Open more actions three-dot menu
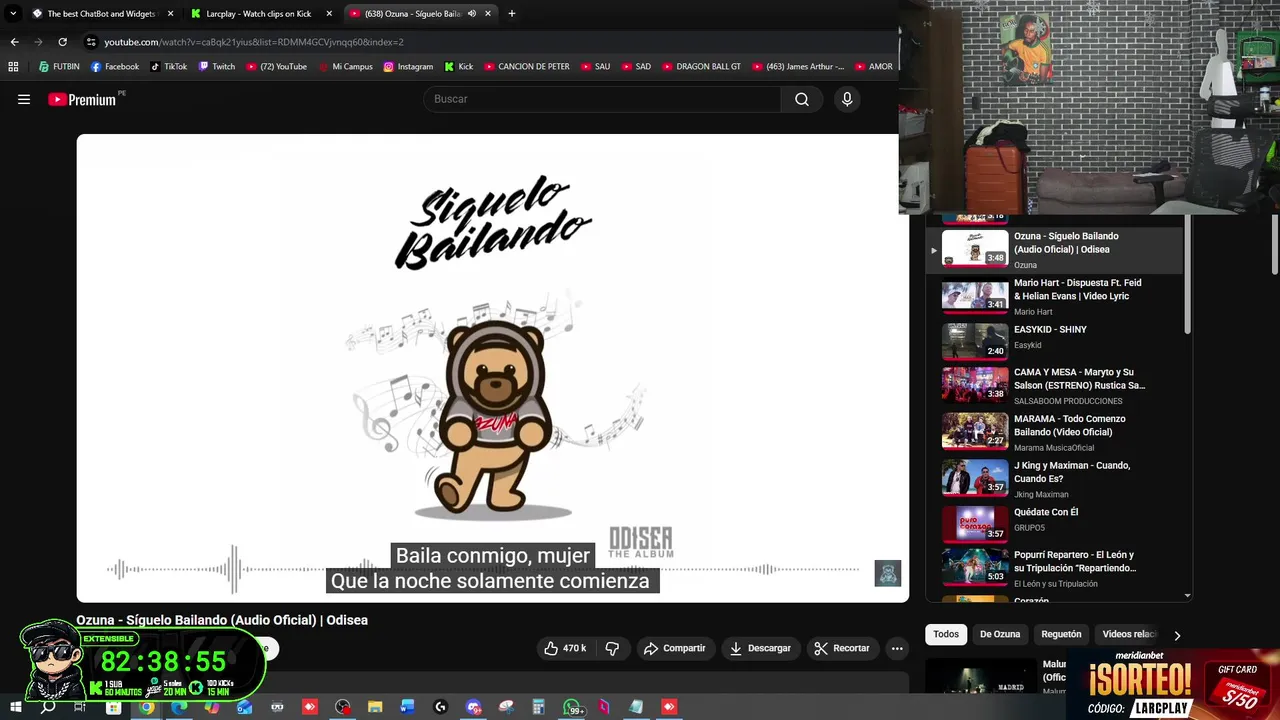The height and width of the screenshot is (720, 1280). 897,648
